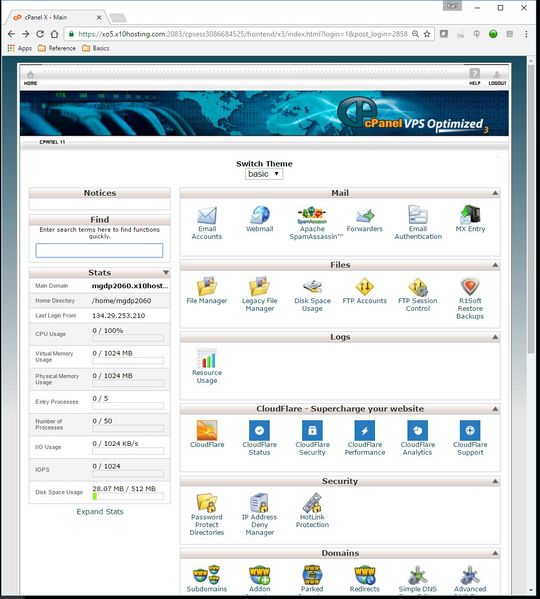540x599 pixels.
Task: Open the Switch Theme dropdown
Action: point(264,174)
